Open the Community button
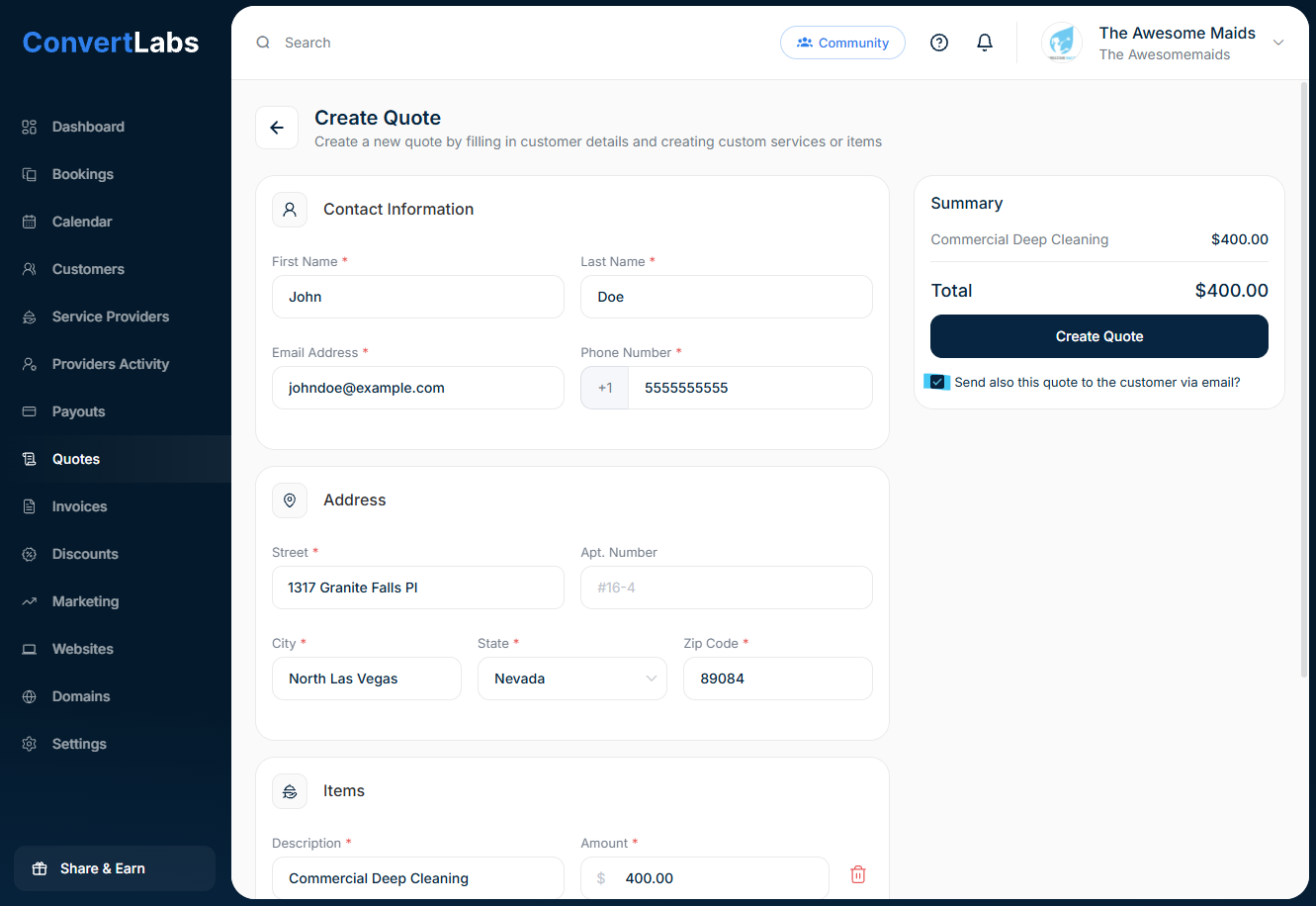This screenshot has width=1316, height=906. pyautogui.click(x=842, y=43)
